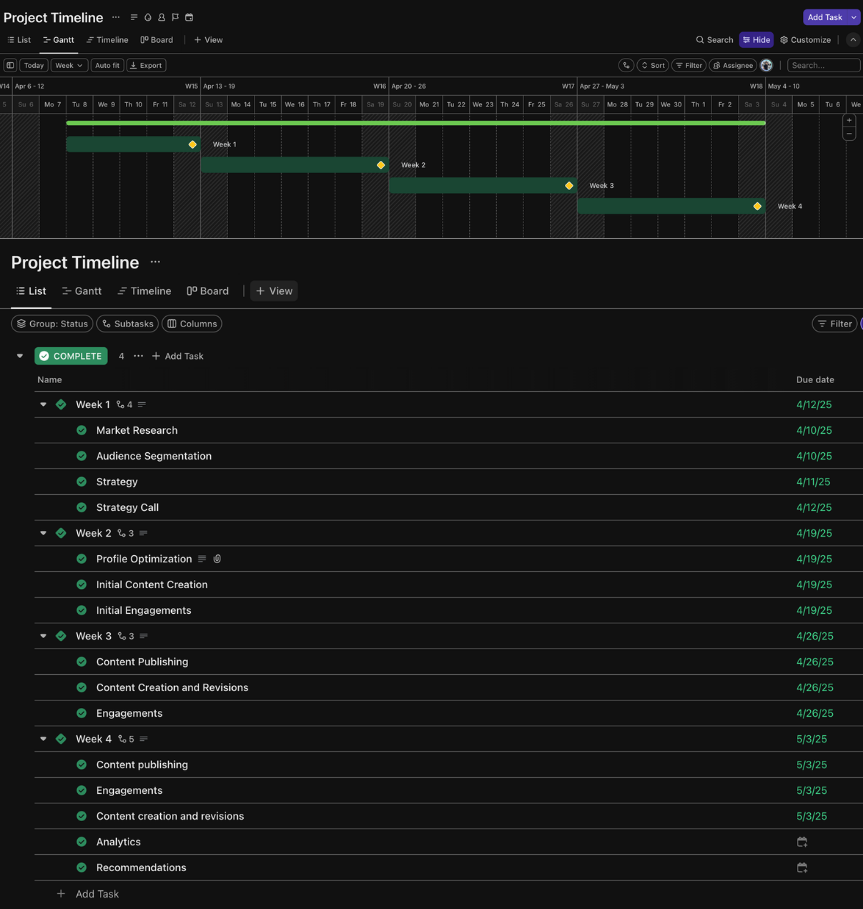The height and width of the screenshot is (909, 863).
Task: Open the Group: Status dropdown
Action: [52, 323]
